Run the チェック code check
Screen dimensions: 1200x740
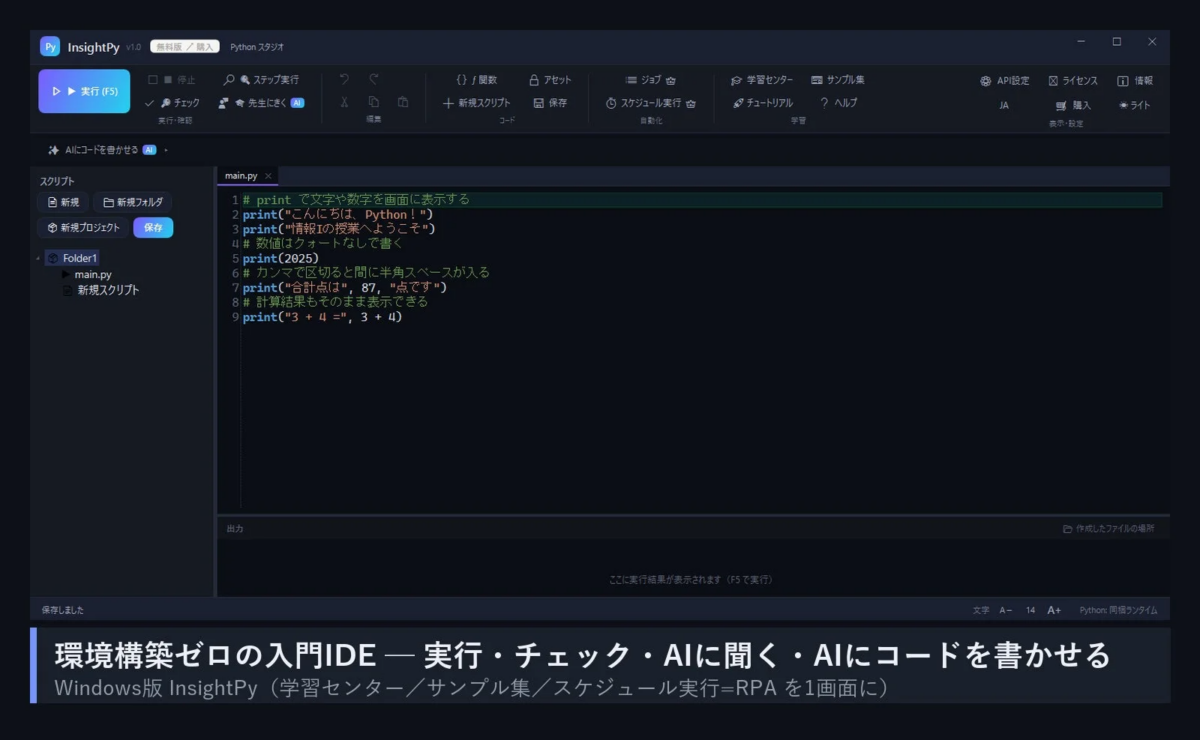(172, 103)
